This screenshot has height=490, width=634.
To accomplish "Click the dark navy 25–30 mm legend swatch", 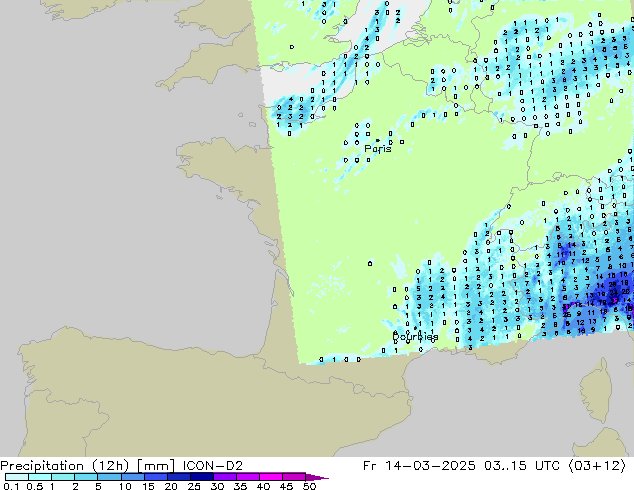I will tap(202, 477).
